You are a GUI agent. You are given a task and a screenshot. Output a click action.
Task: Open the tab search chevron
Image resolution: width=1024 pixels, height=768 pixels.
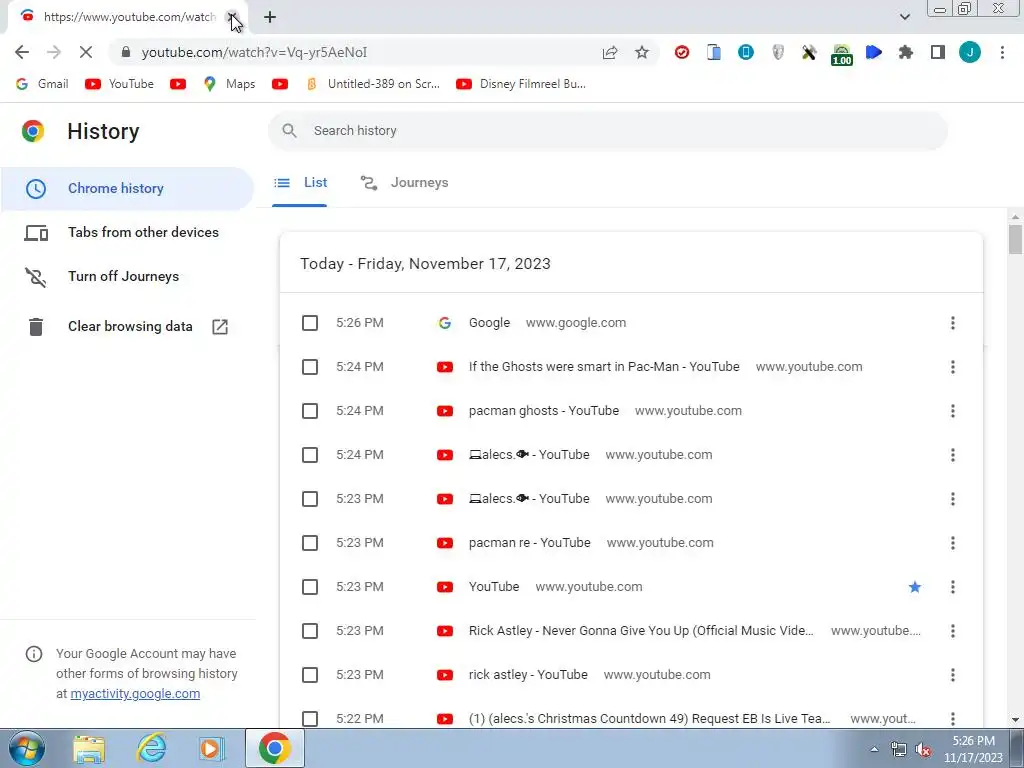click(904, 17)
